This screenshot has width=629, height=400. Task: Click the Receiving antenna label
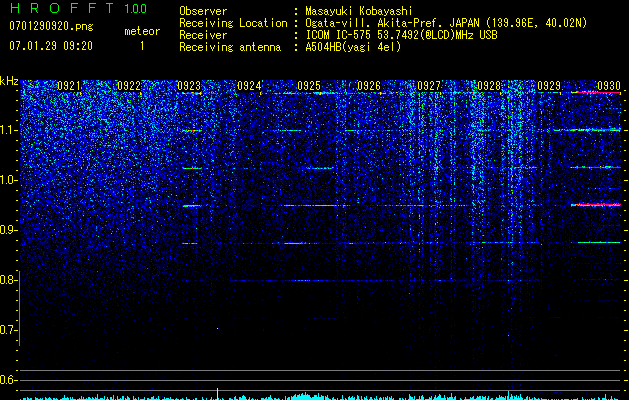[230, 47]
